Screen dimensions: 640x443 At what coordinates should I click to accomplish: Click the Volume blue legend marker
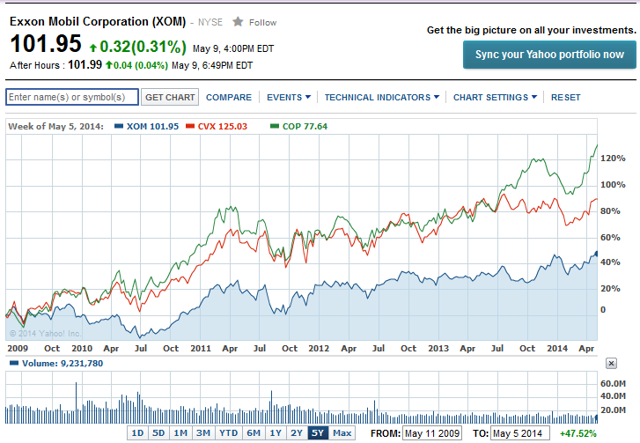(14, 363)
